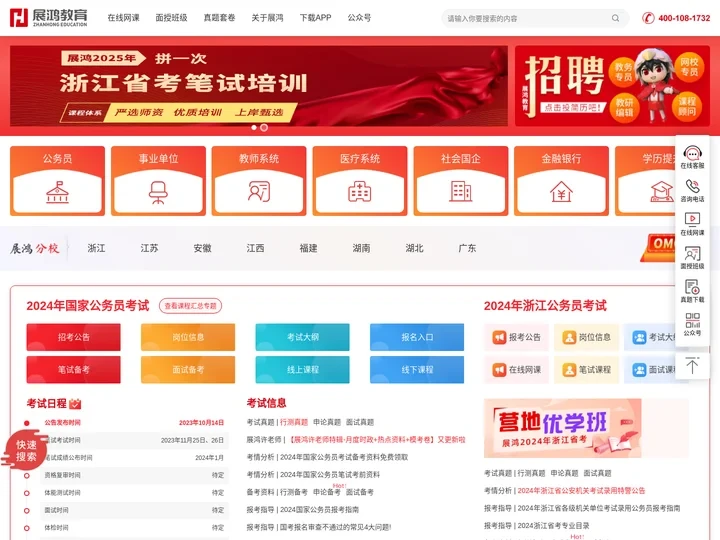This screenshot has width=720, height=540.
Task: Click the 公众号 QR code sidebar icon
Action: pos(692,320)
